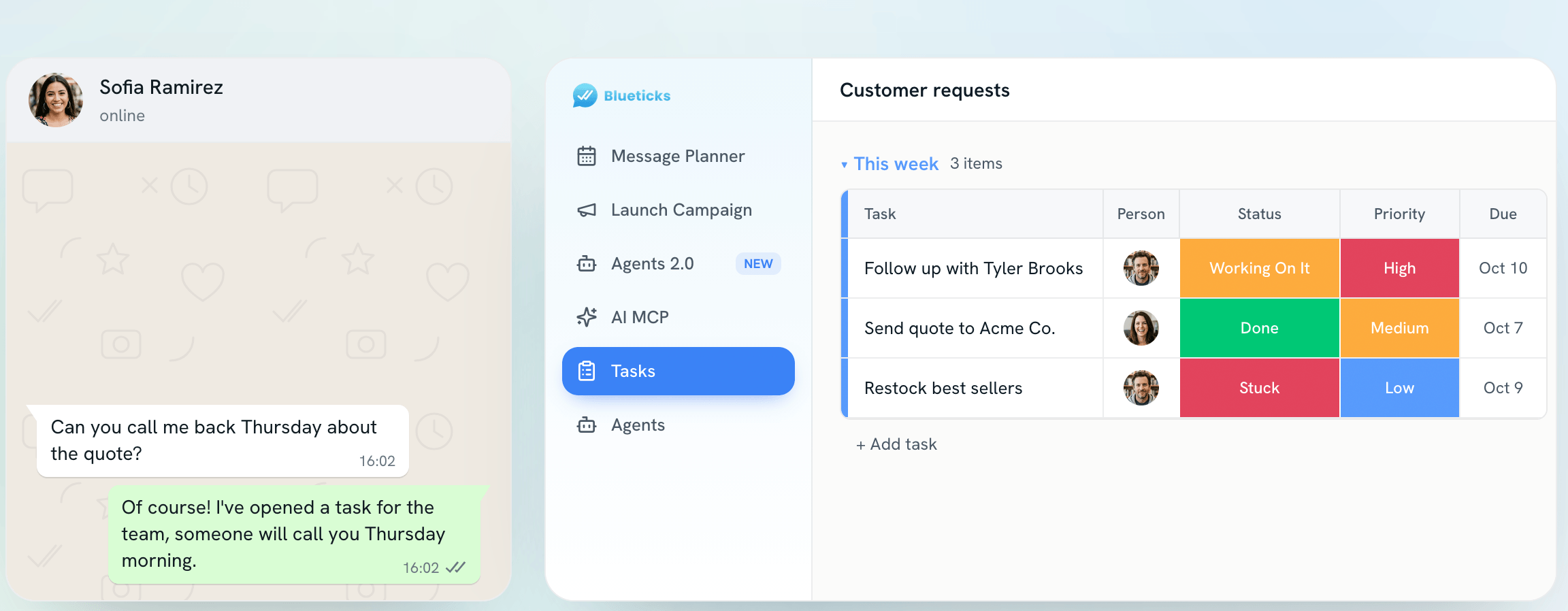1568x611 pixels.
Task: Click the AI MCP sparkle icon
Action: click(x=587, y=317)
